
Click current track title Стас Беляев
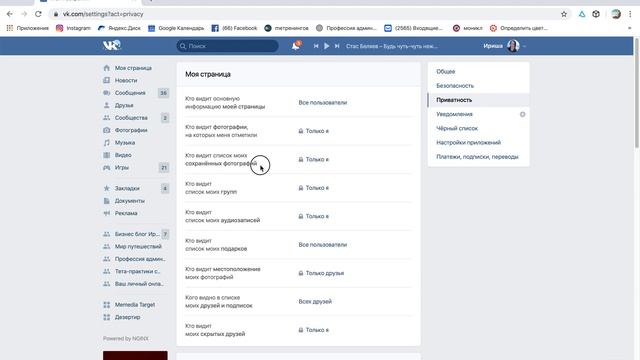391,46
